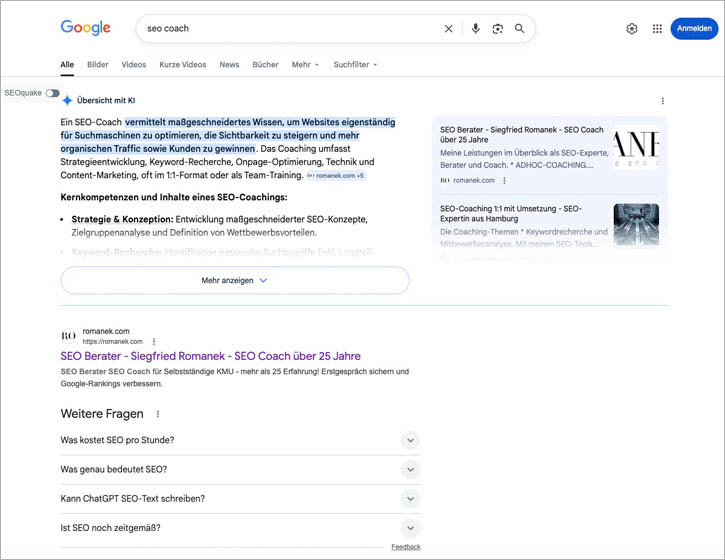Viewport: 725px width, 560px height.
Task: Click the 'Übersicht mit KI' heading
Action: [x=106, y=100]
